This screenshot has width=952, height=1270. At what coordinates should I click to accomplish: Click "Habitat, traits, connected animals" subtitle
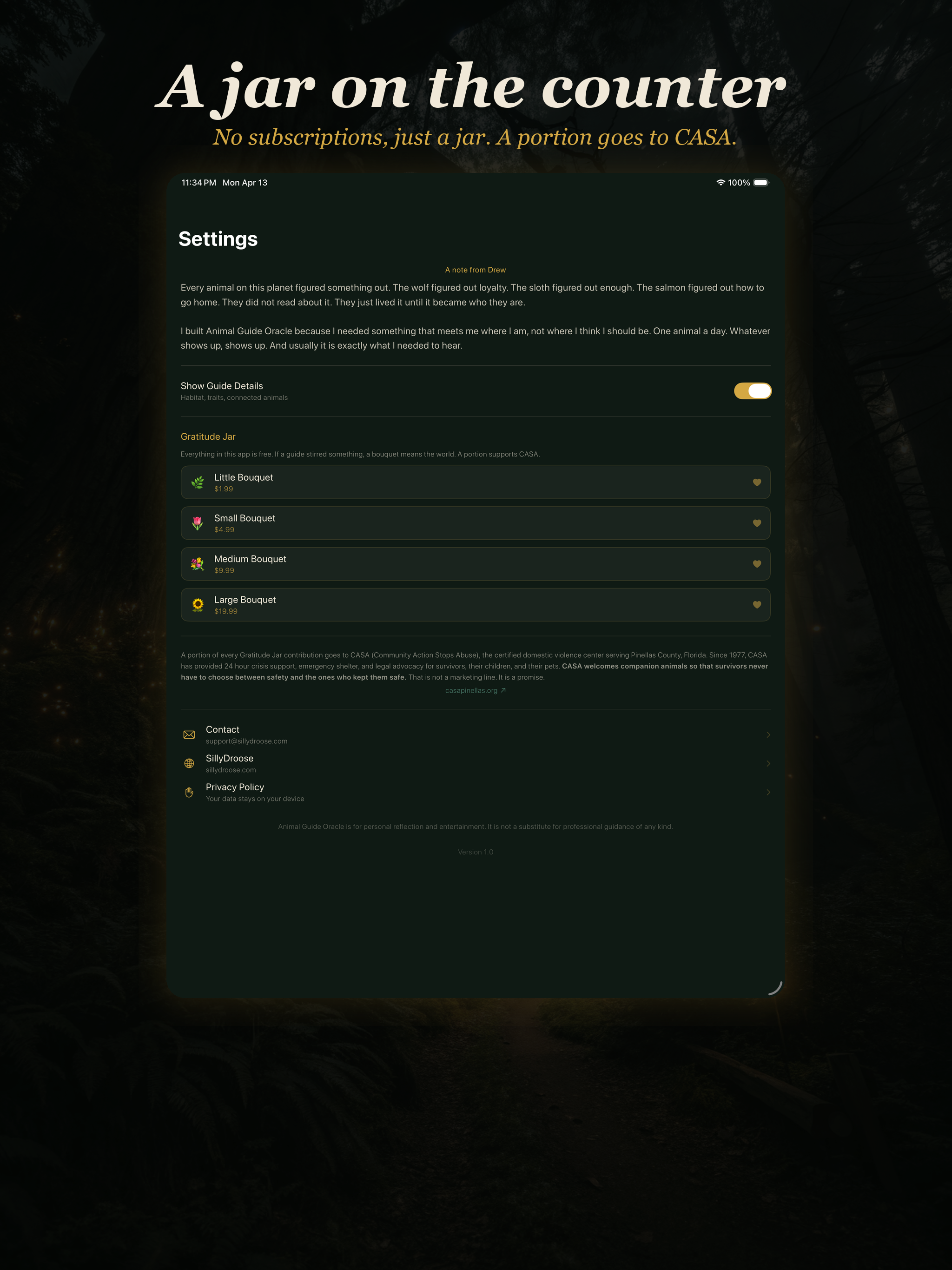[234, 398]
